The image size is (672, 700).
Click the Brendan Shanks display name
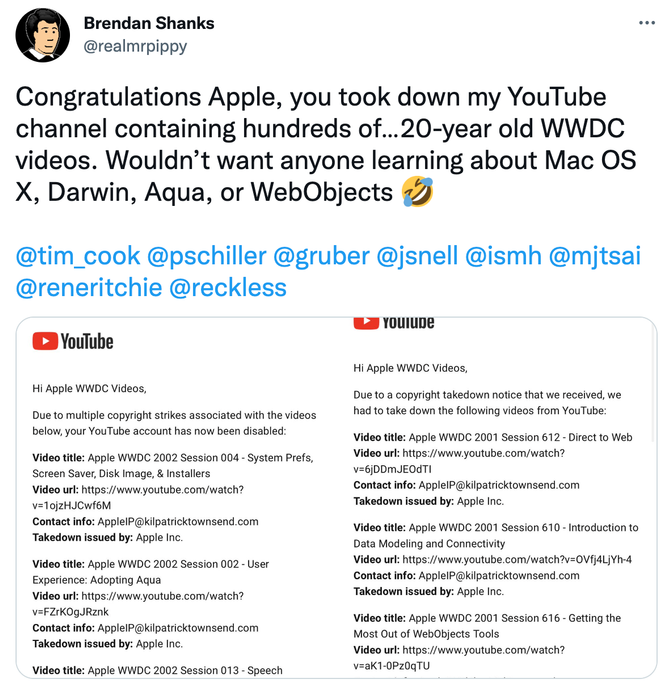[149, 23]
